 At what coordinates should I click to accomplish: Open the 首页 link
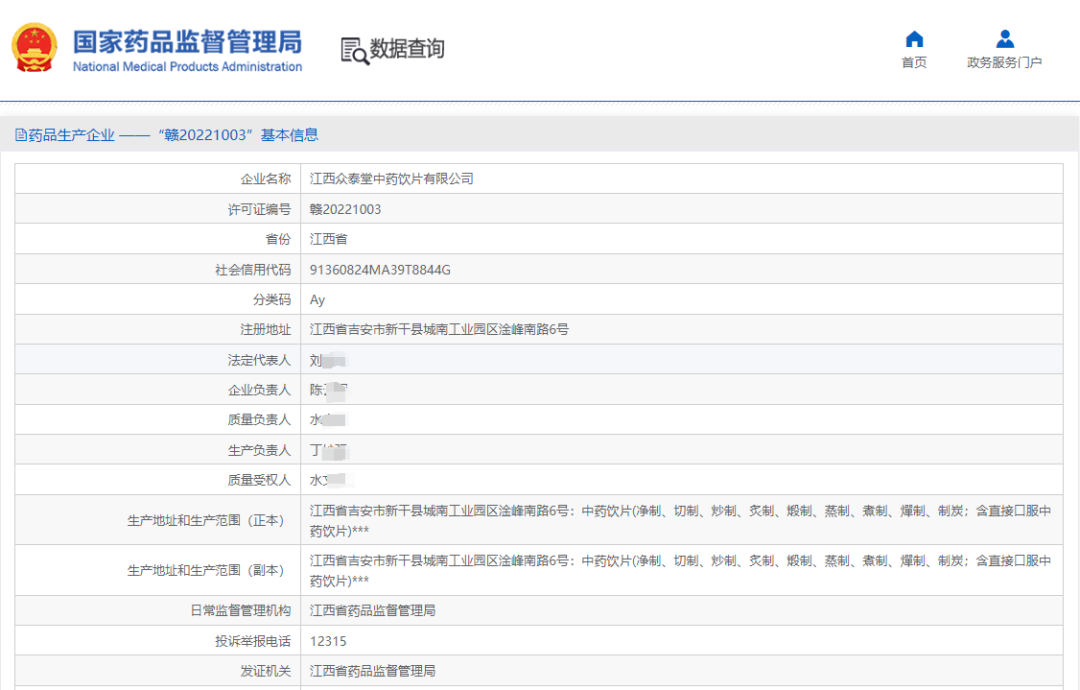914,62
